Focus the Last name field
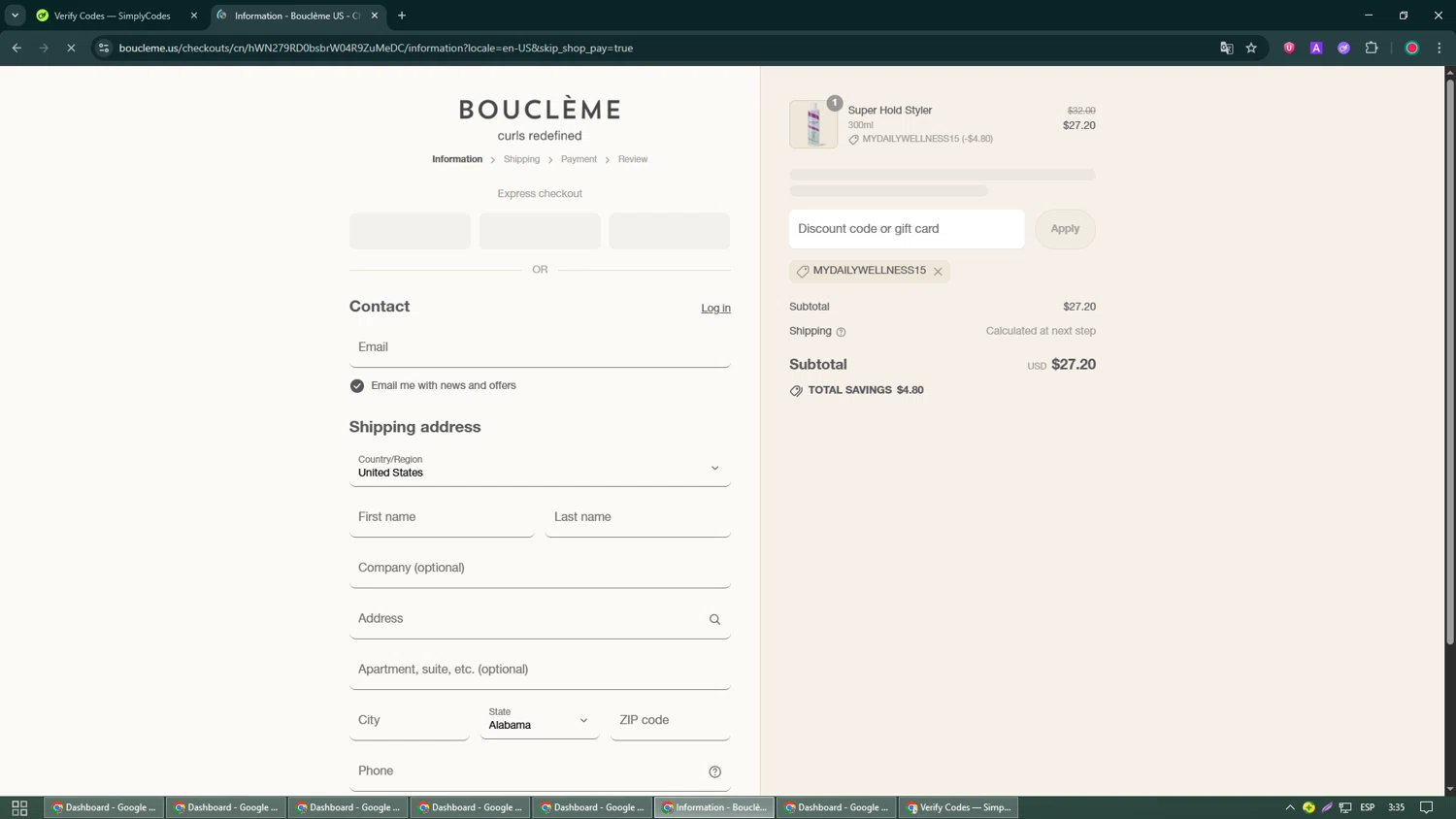1456x819 pixels. click(638, 517)
